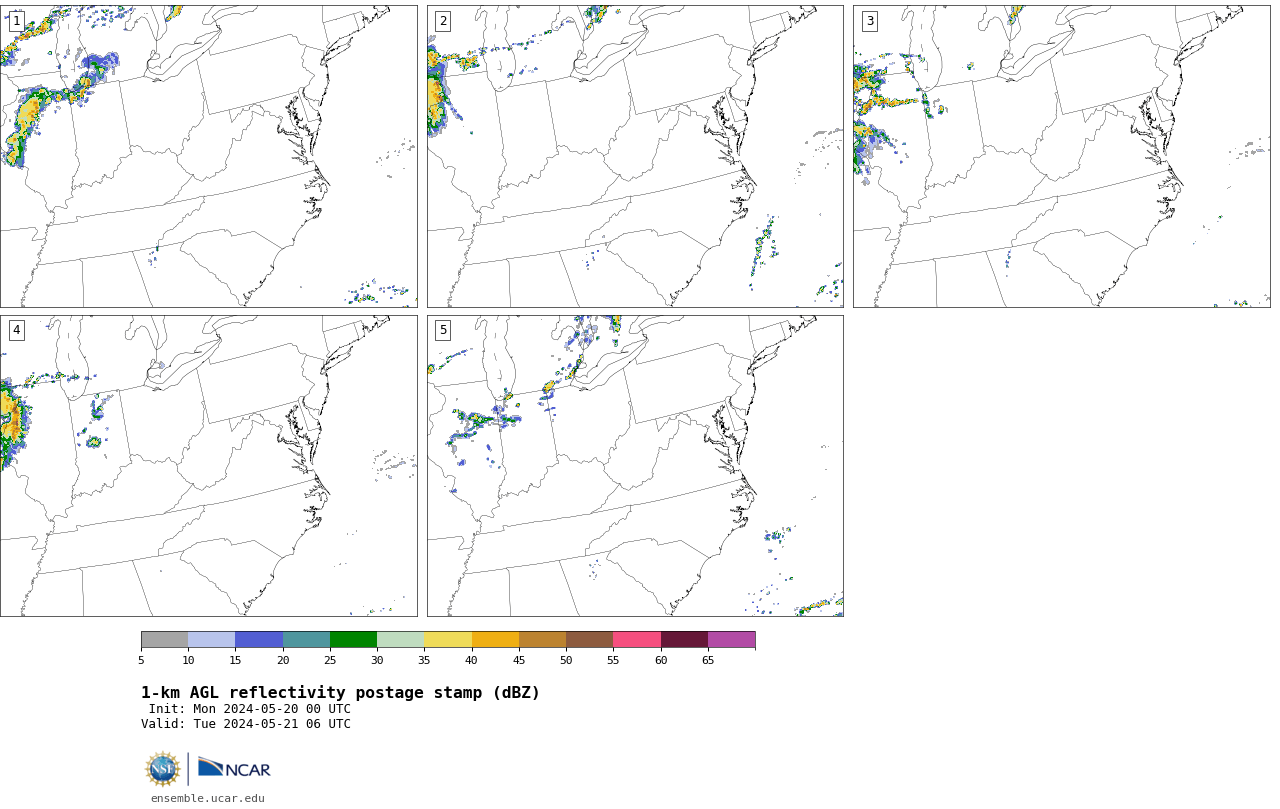The image size is (1280, 809).
Task: Click the number label on panel 1
Action: pyautogui.click(x=17, y=21)
